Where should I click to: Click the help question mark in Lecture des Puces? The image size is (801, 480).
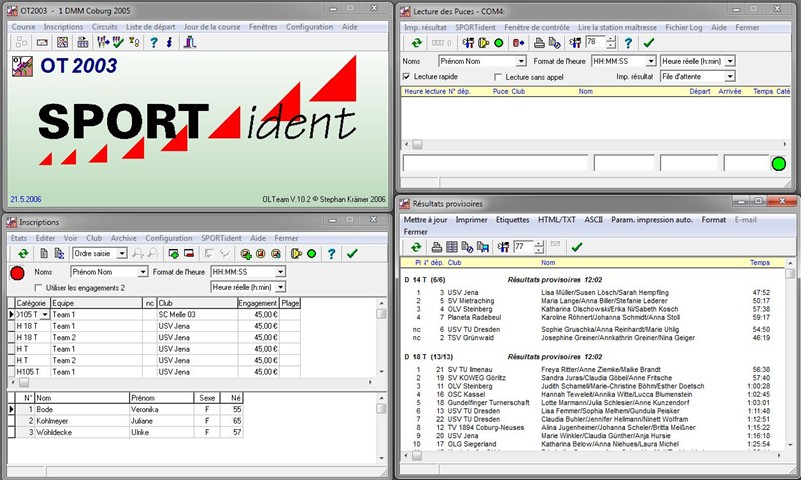pyautogui.click(x=628, y=43)
